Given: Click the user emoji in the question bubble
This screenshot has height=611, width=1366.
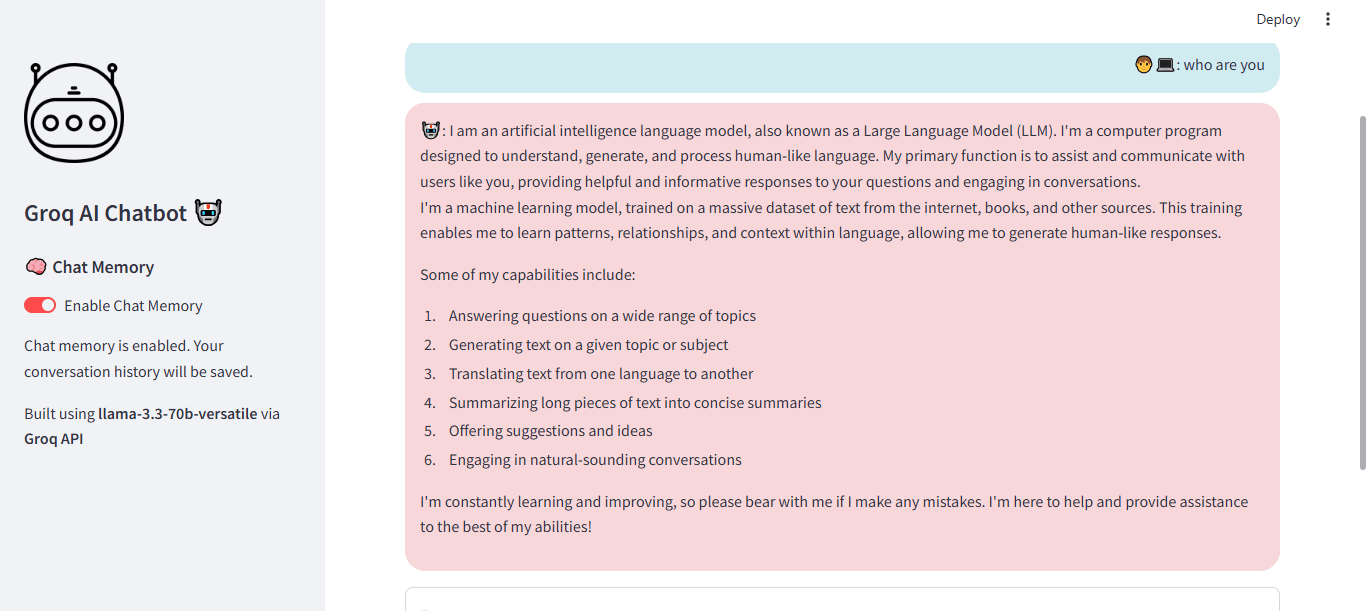Looking at the screenshot, I should point(1144,64).
